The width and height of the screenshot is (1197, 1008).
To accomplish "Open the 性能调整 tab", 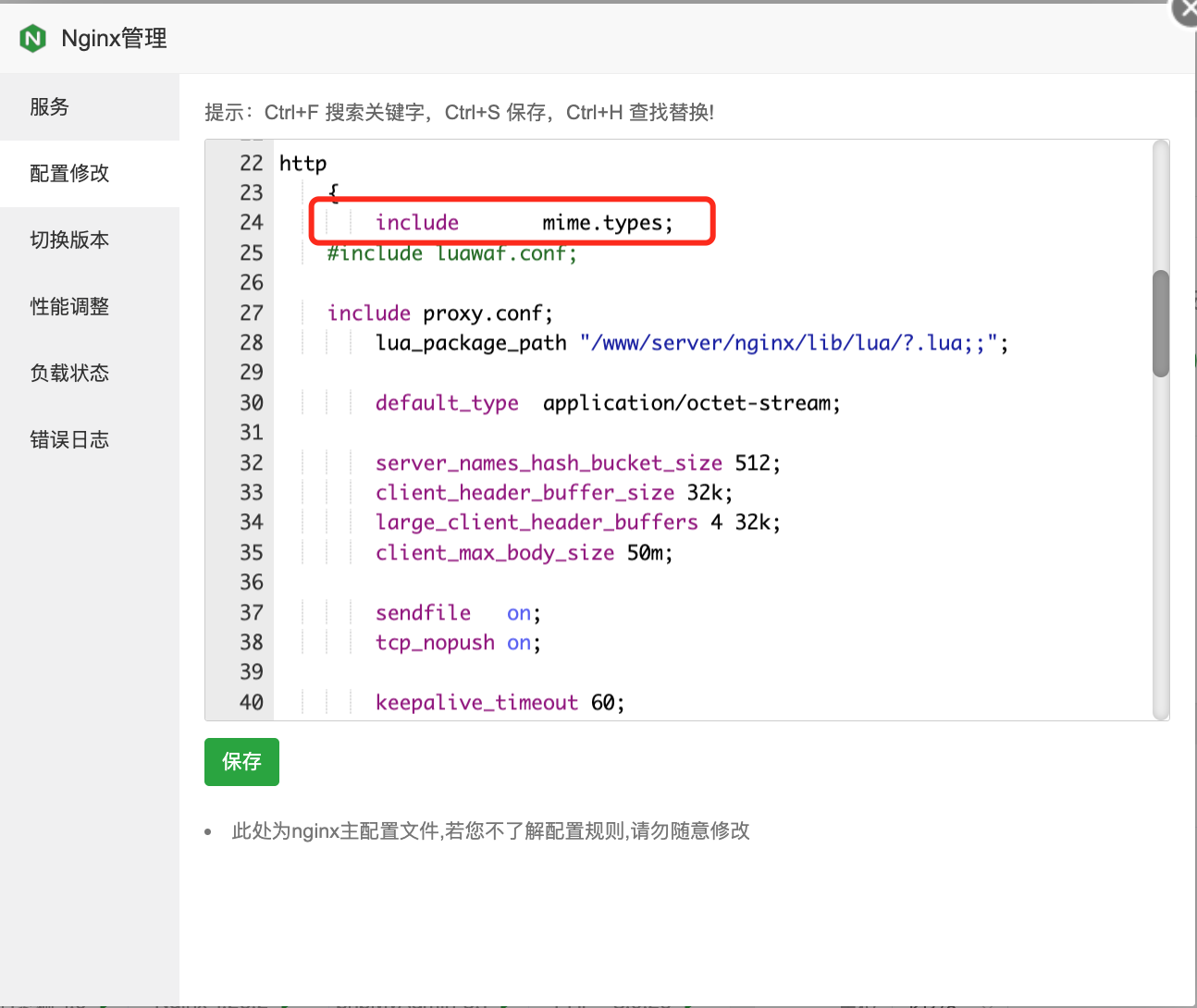I will (90, 307).
